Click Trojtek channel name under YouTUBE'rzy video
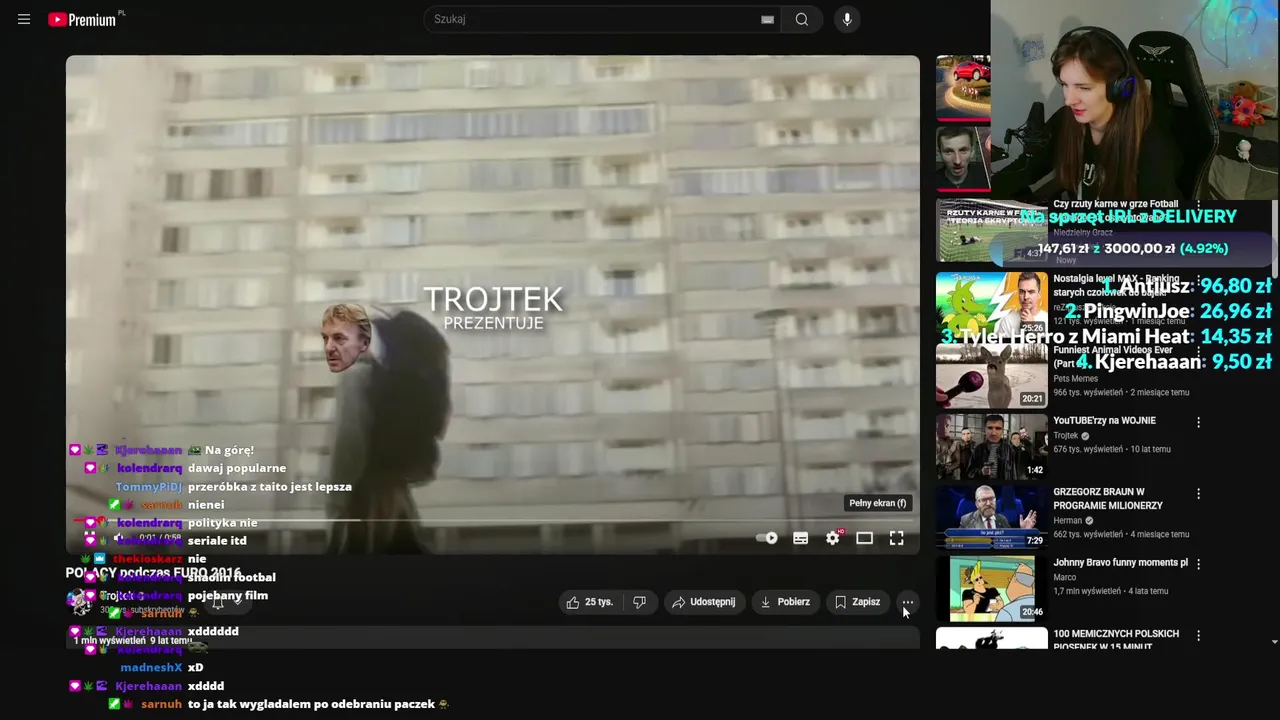This screenshot has width=1280, height=720. [1066, 436]
